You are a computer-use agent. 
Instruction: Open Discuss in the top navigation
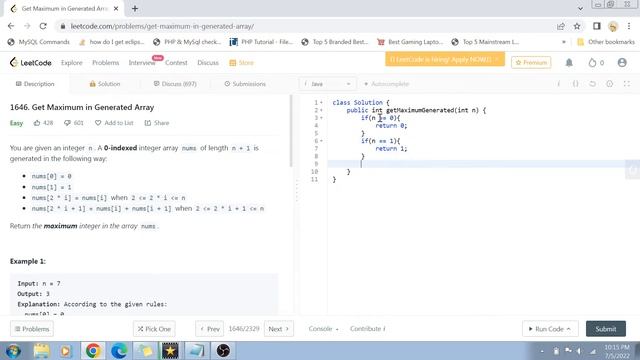[x=208, y=62]
